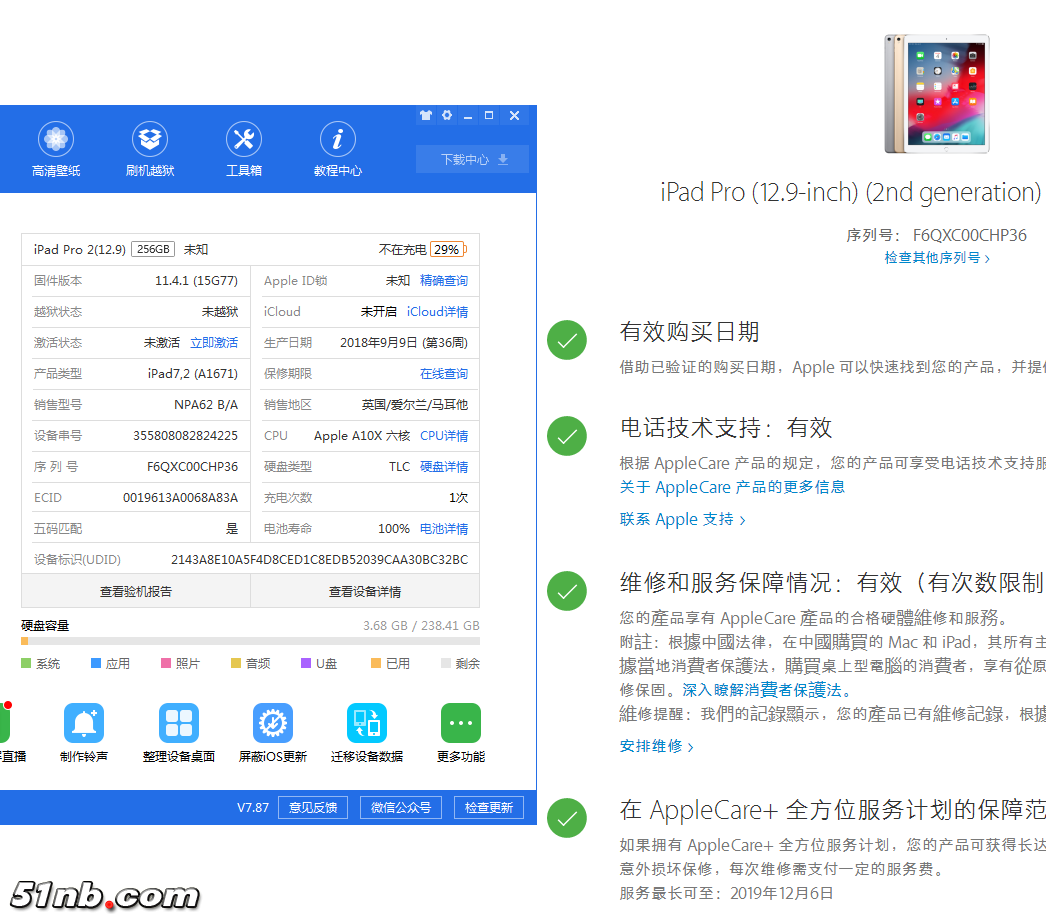Open the settings gear in the title bar

point(446,115)
